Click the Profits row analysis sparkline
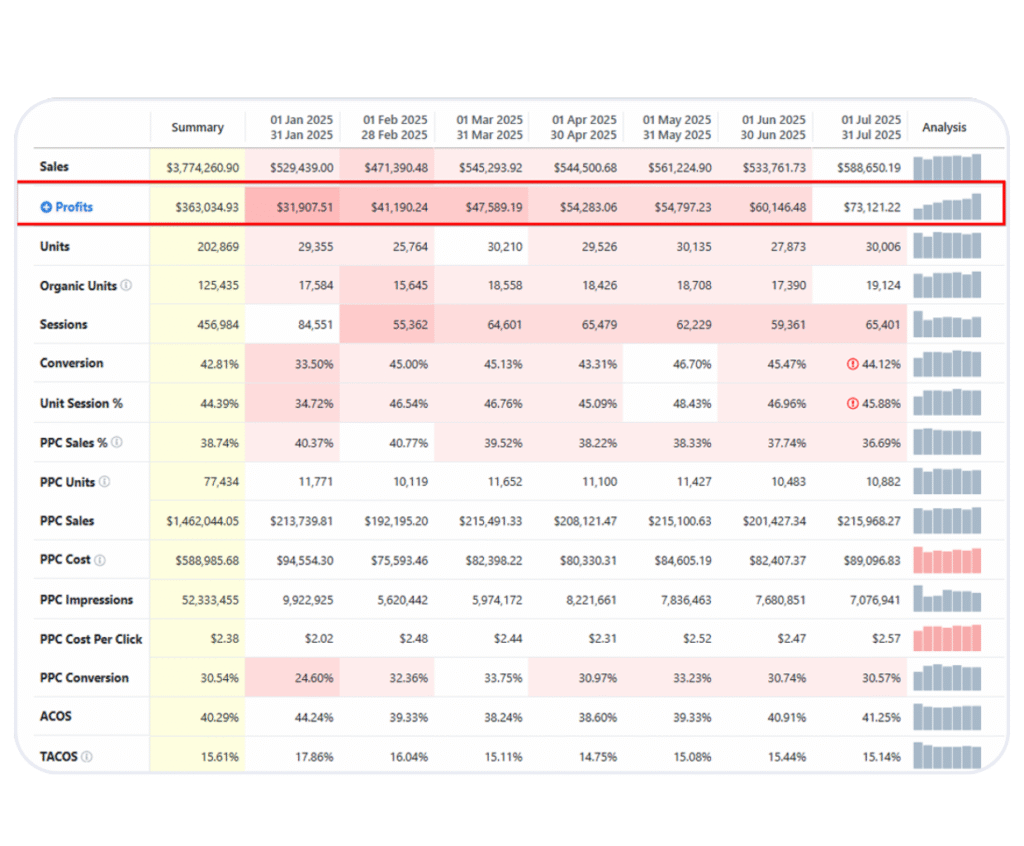 pyautogui.click(x=947, y=207)
